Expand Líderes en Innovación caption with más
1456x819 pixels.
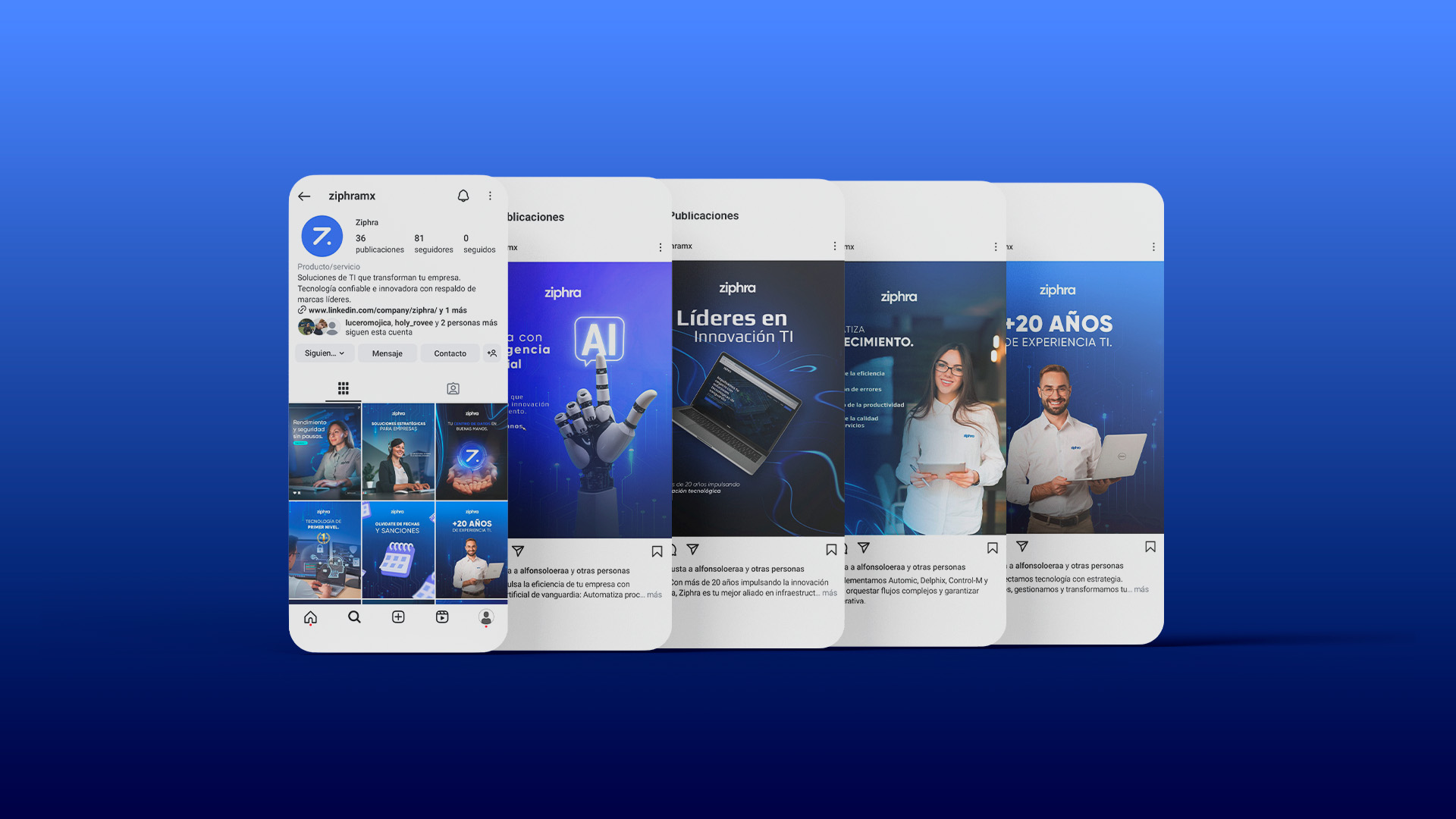(830, 594)
